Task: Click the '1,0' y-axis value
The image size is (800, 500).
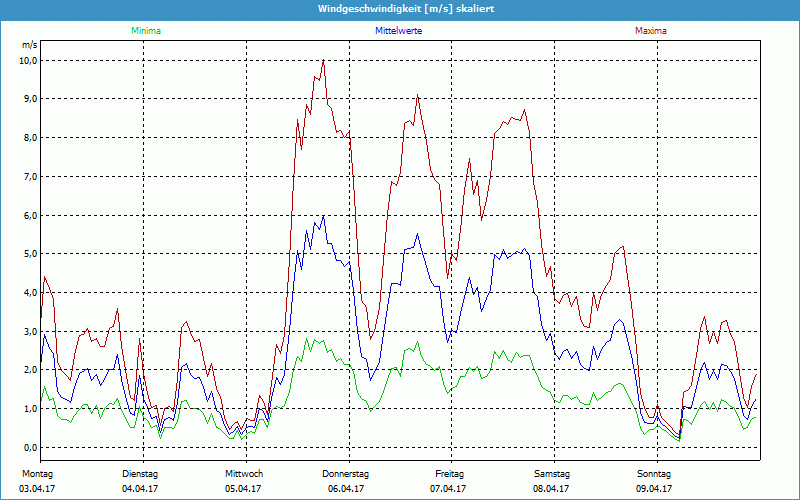Action: [x=31, y=409]
